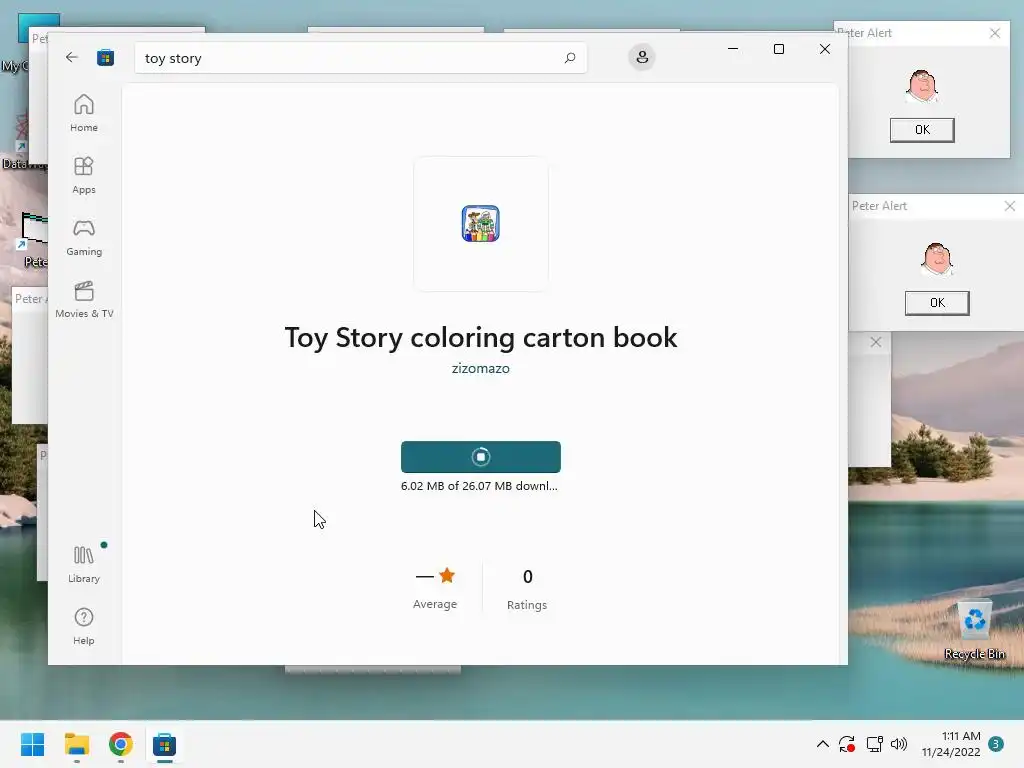Screen dimensions: 1024x768
Task: Click the network tray icon
Action: tap(874, 744)
